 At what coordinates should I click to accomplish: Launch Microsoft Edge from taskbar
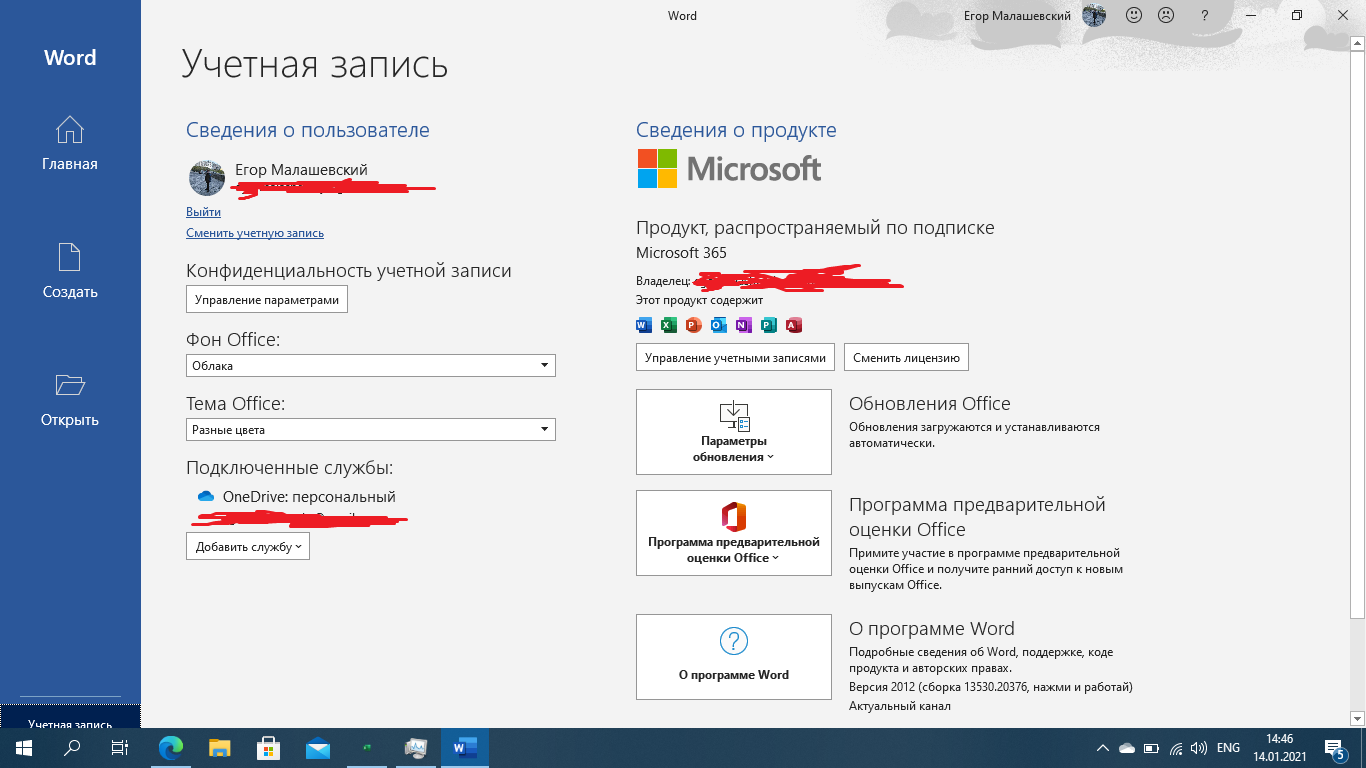171,748
